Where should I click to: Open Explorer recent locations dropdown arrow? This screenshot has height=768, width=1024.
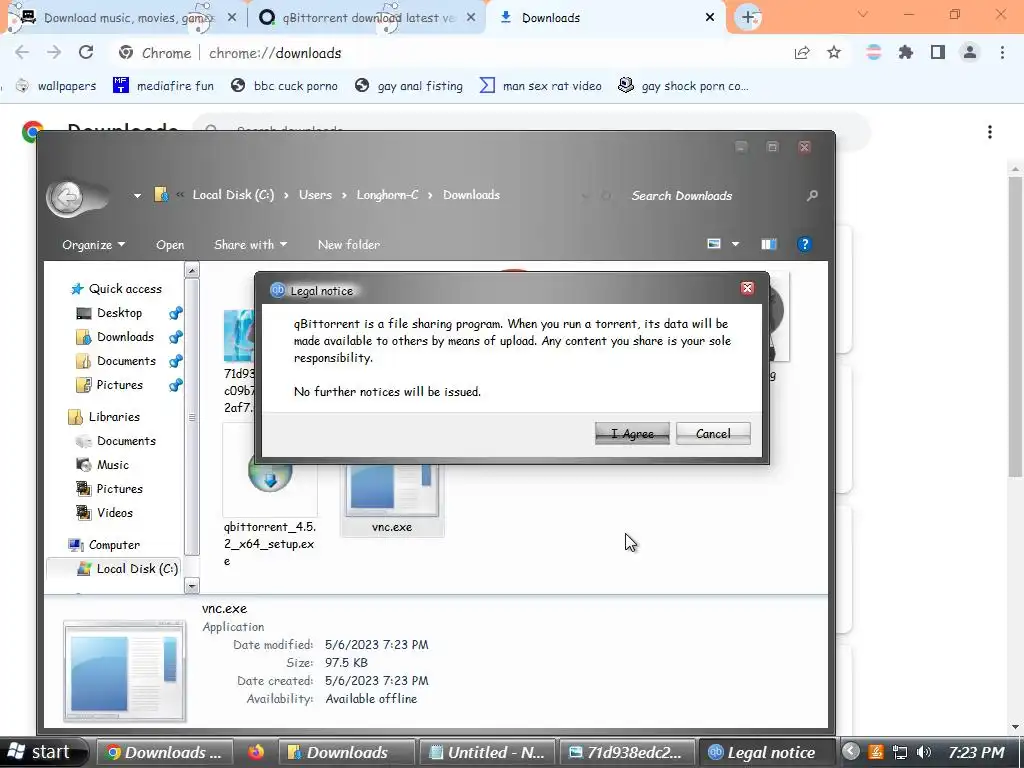[137, 195]
